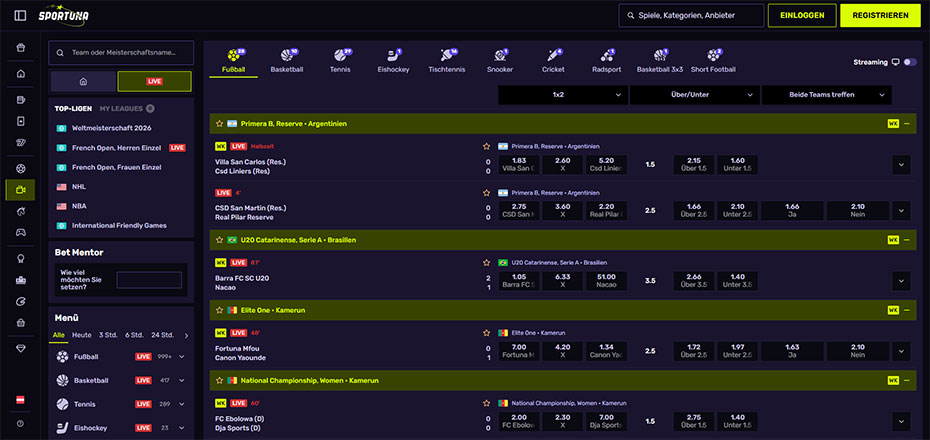Click the Registrieren button
This screenshot has width=930, height=440.
click(880, 15)
